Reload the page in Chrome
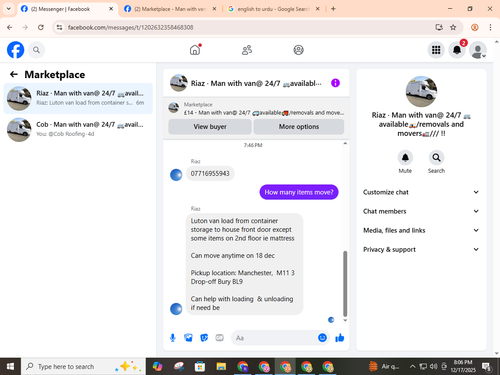The image size is (500, 375). pos(41,27)
